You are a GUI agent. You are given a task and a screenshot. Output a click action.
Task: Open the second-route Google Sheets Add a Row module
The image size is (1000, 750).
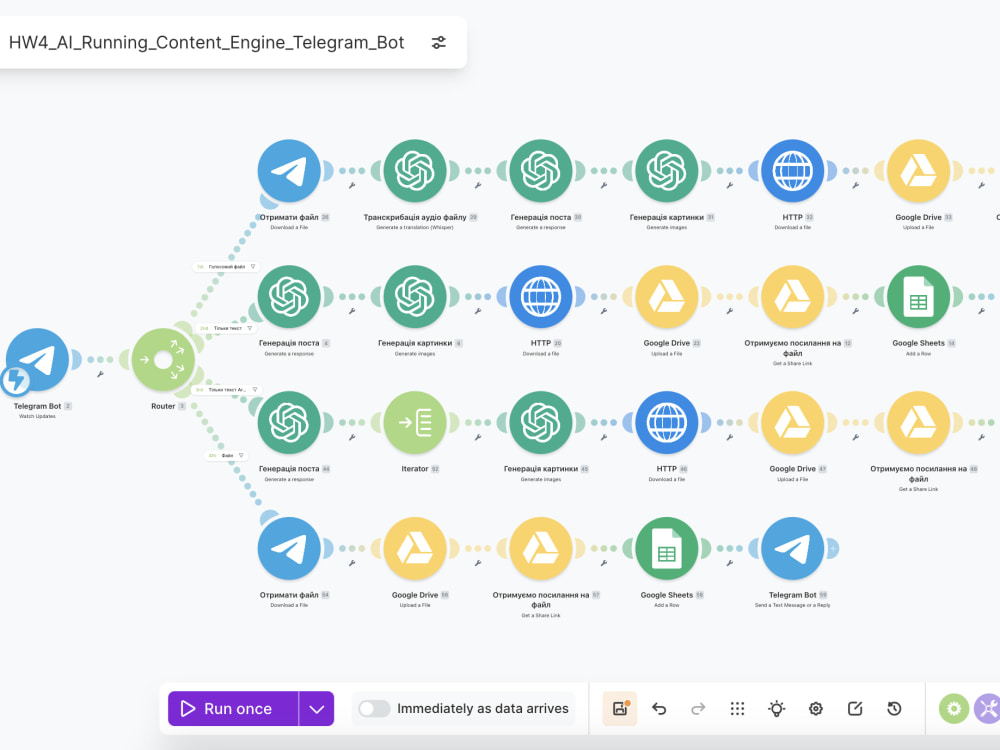tap(918, 297)
